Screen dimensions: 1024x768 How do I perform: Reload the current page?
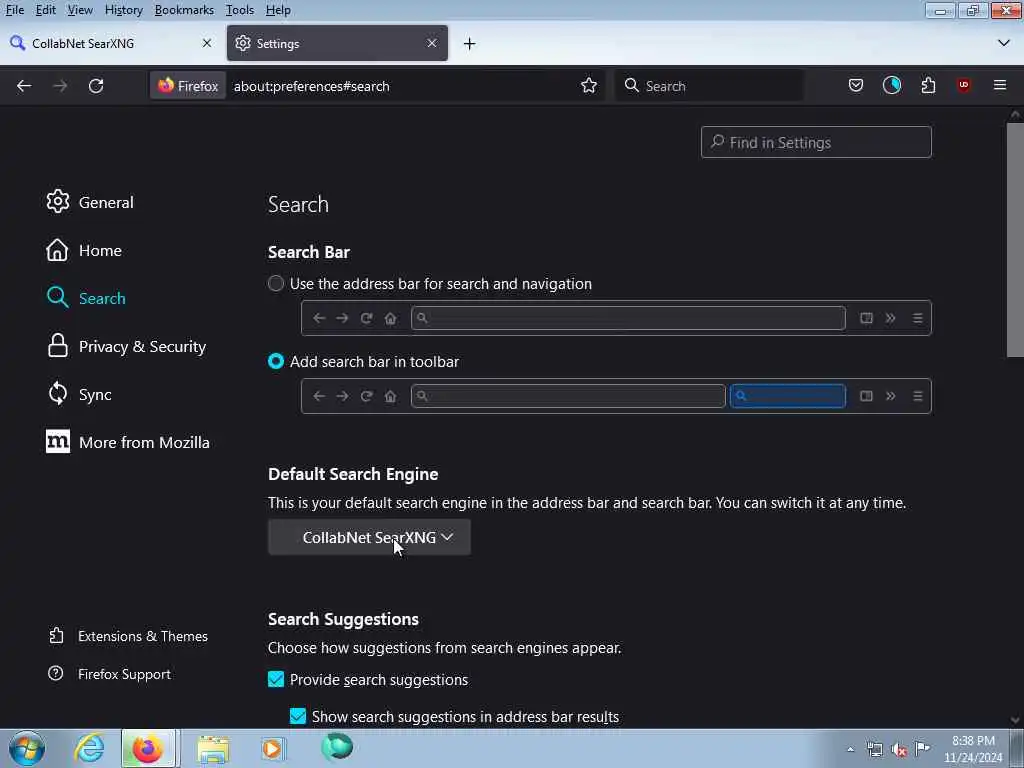tap(96, 86)
